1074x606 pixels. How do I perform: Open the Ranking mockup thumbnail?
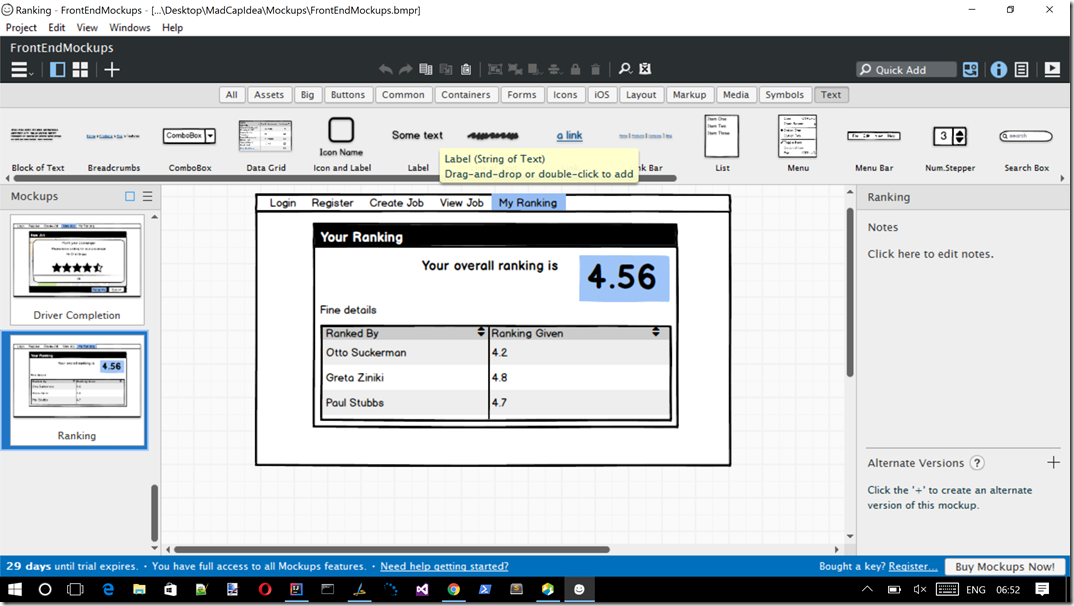tap(75, 390)
